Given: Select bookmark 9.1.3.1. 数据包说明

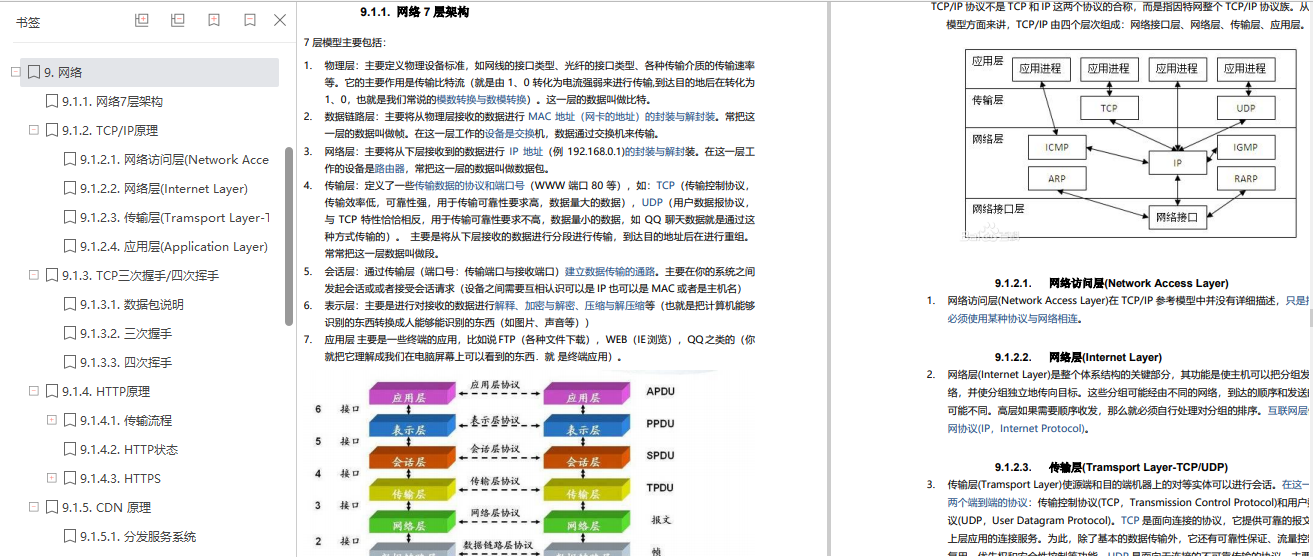Looking at the screenshot, I should coord(132,304).
